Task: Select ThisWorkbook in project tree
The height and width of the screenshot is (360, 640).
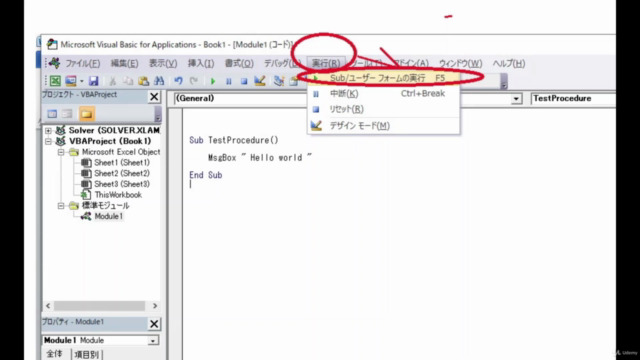Action: click(x=118, y=195)
